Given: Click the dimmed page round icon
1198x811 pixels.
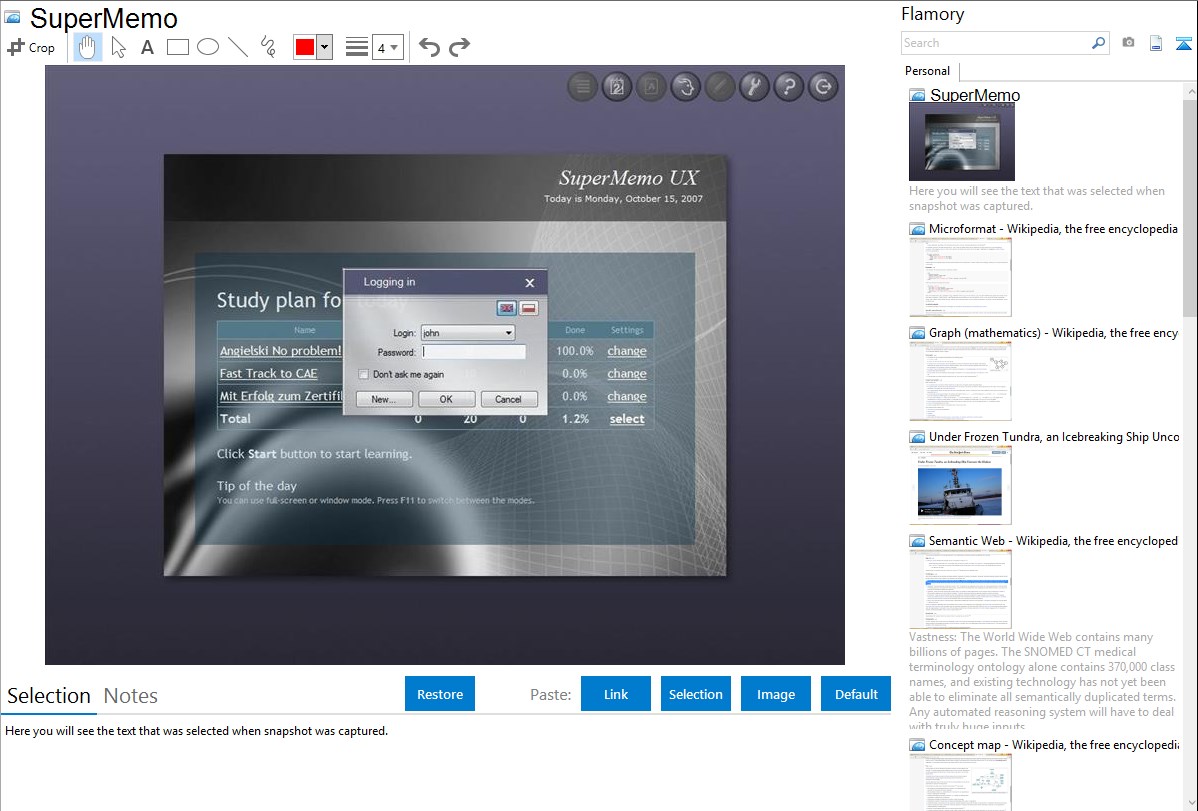Looking at the screenshot, I should click(651, 87).
